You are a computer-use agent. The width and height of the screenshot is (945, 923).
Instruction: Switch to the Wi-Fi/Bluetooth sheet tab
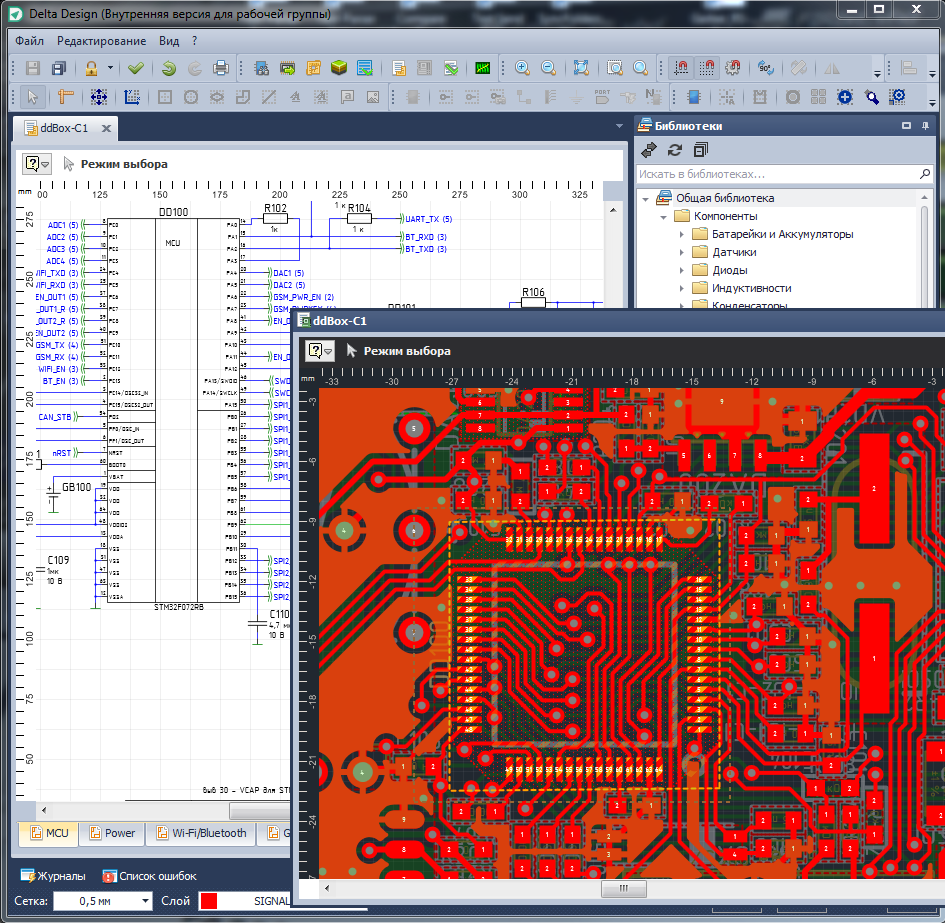202,833
